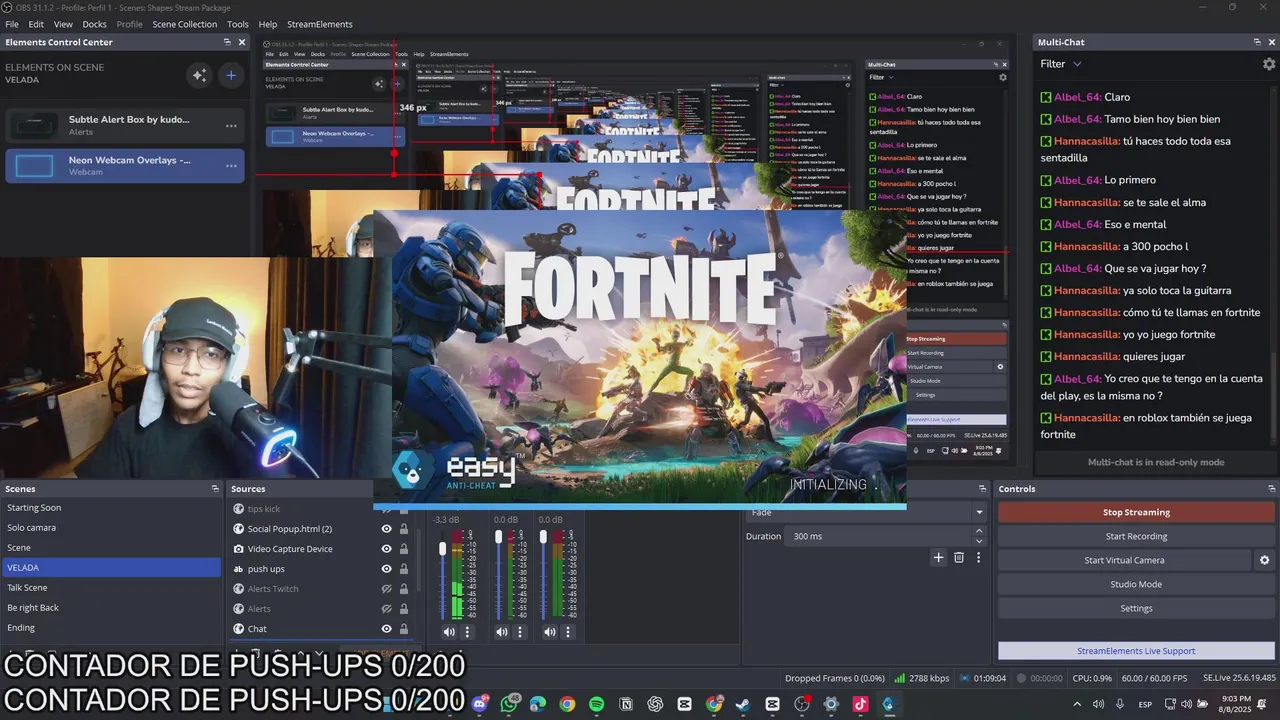Image resolution: width=1280 pixels, height=720 pixels.
Task: Hide the Video Capture Device source
Action: pyautogui.click(x=386, y=549)
